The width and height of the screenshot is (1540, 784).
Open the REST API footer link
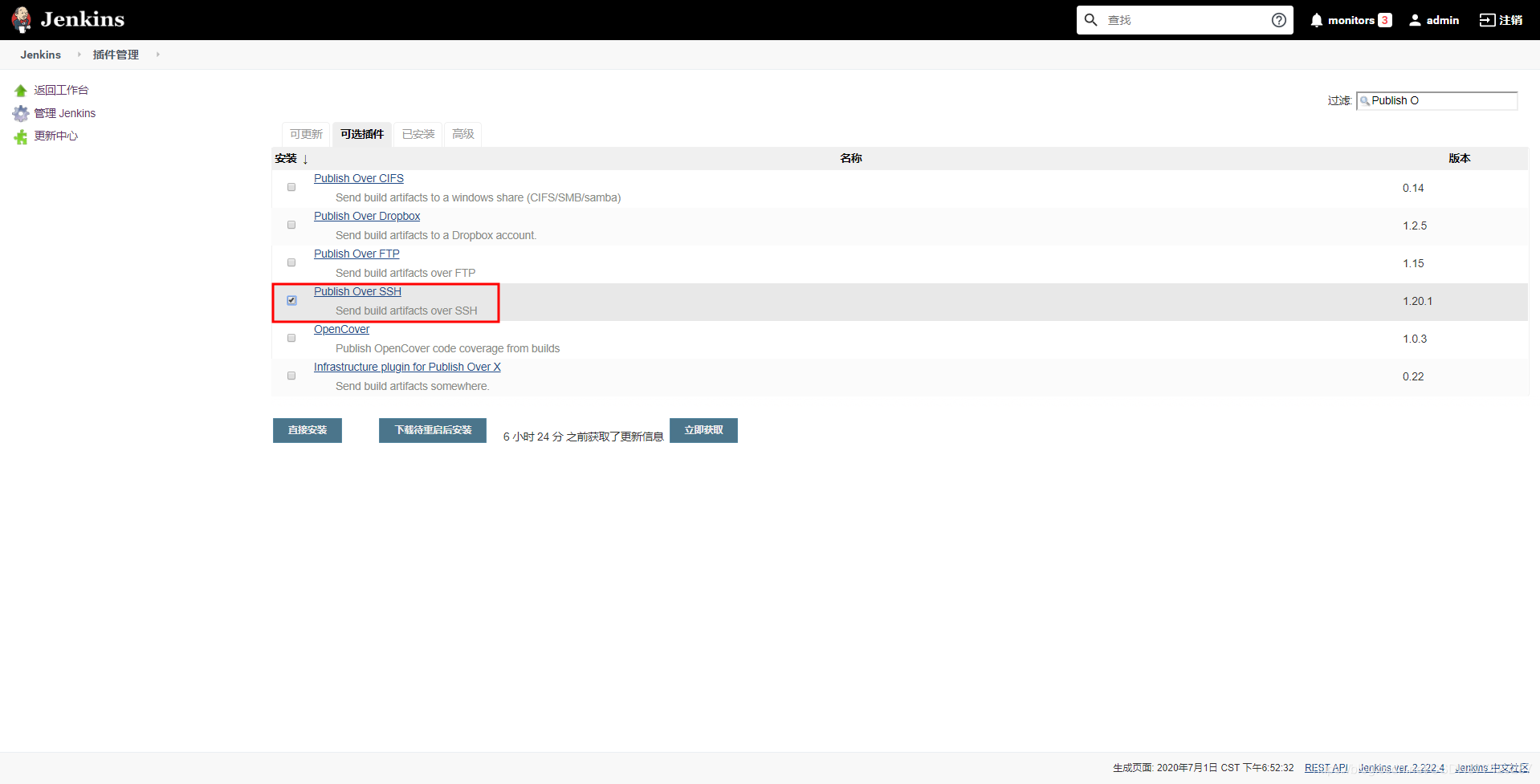(x=1326, y=768)
